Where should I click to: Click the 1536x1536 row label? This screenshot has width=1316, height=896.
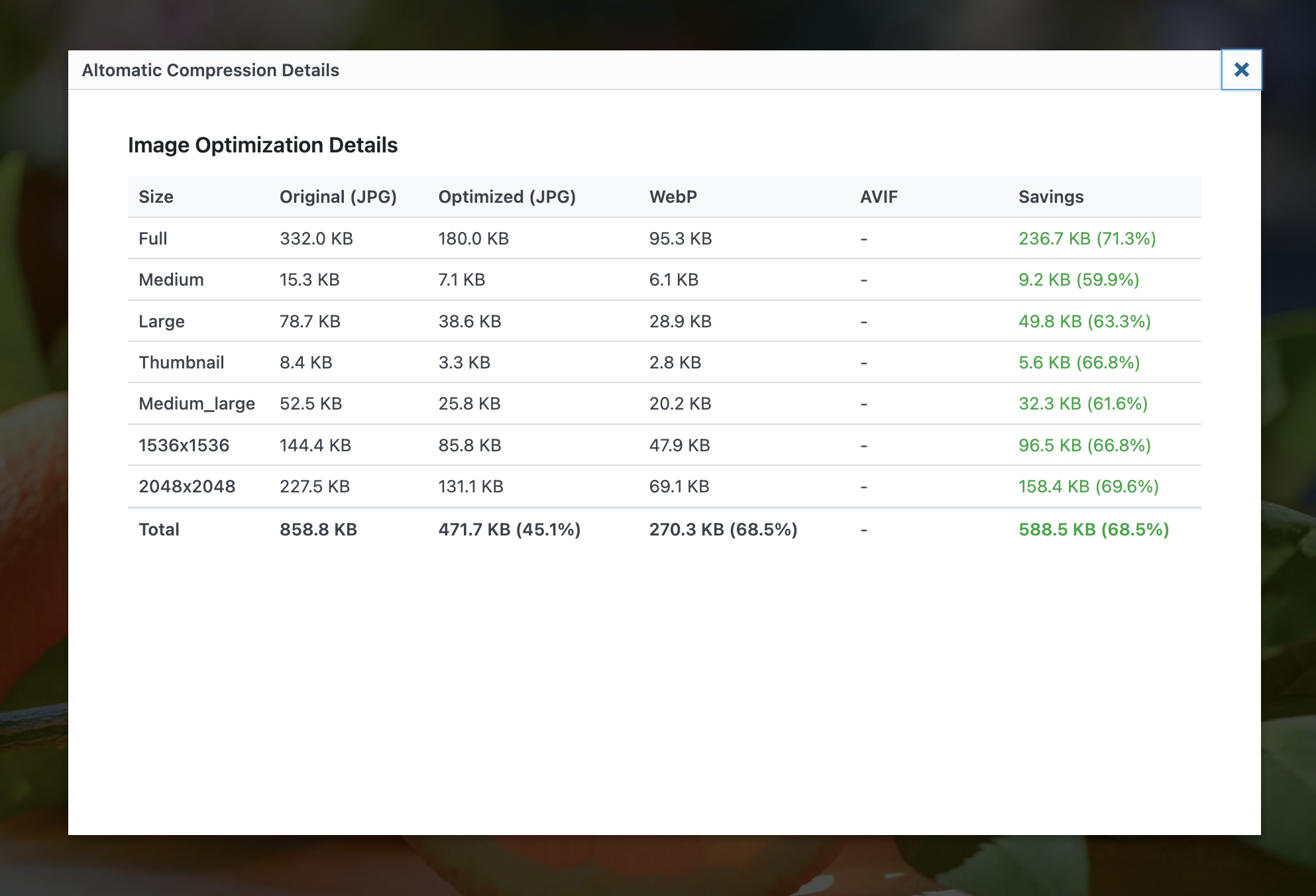click(184, 445)
